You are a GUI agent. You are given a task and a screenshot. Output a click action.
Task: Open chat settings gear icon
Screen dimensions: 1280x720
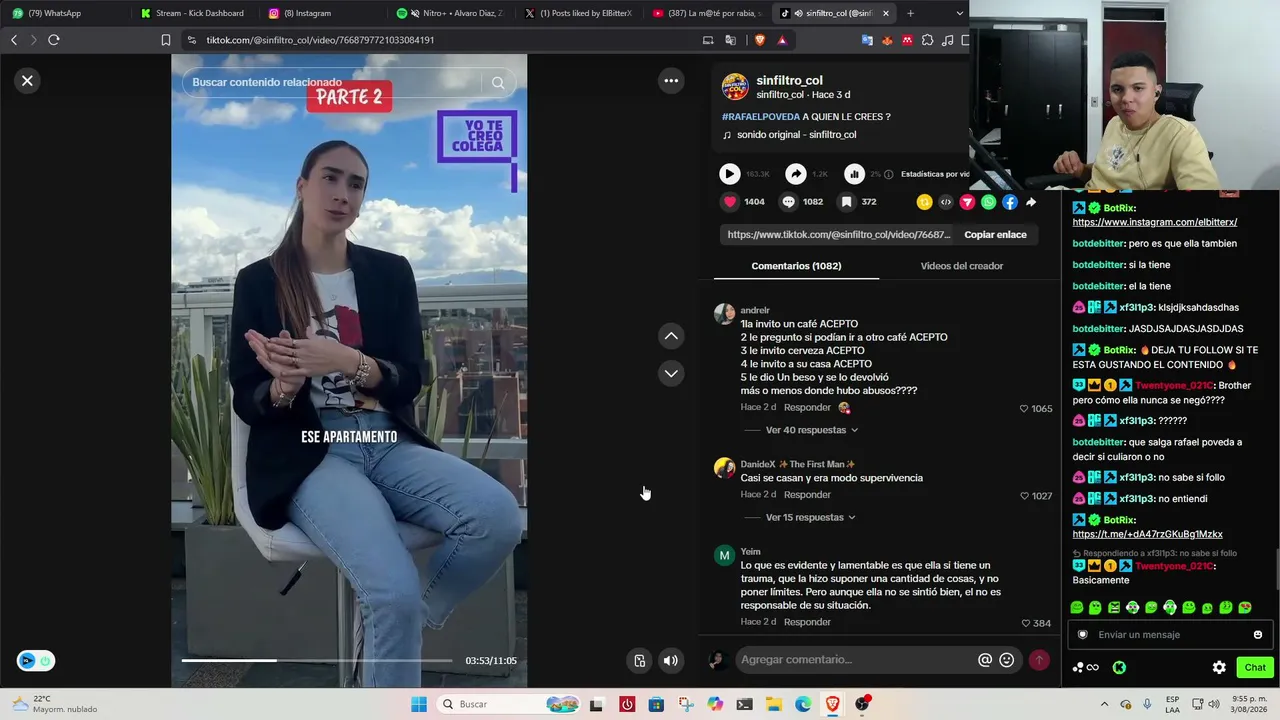click(x=1219, y=667)
